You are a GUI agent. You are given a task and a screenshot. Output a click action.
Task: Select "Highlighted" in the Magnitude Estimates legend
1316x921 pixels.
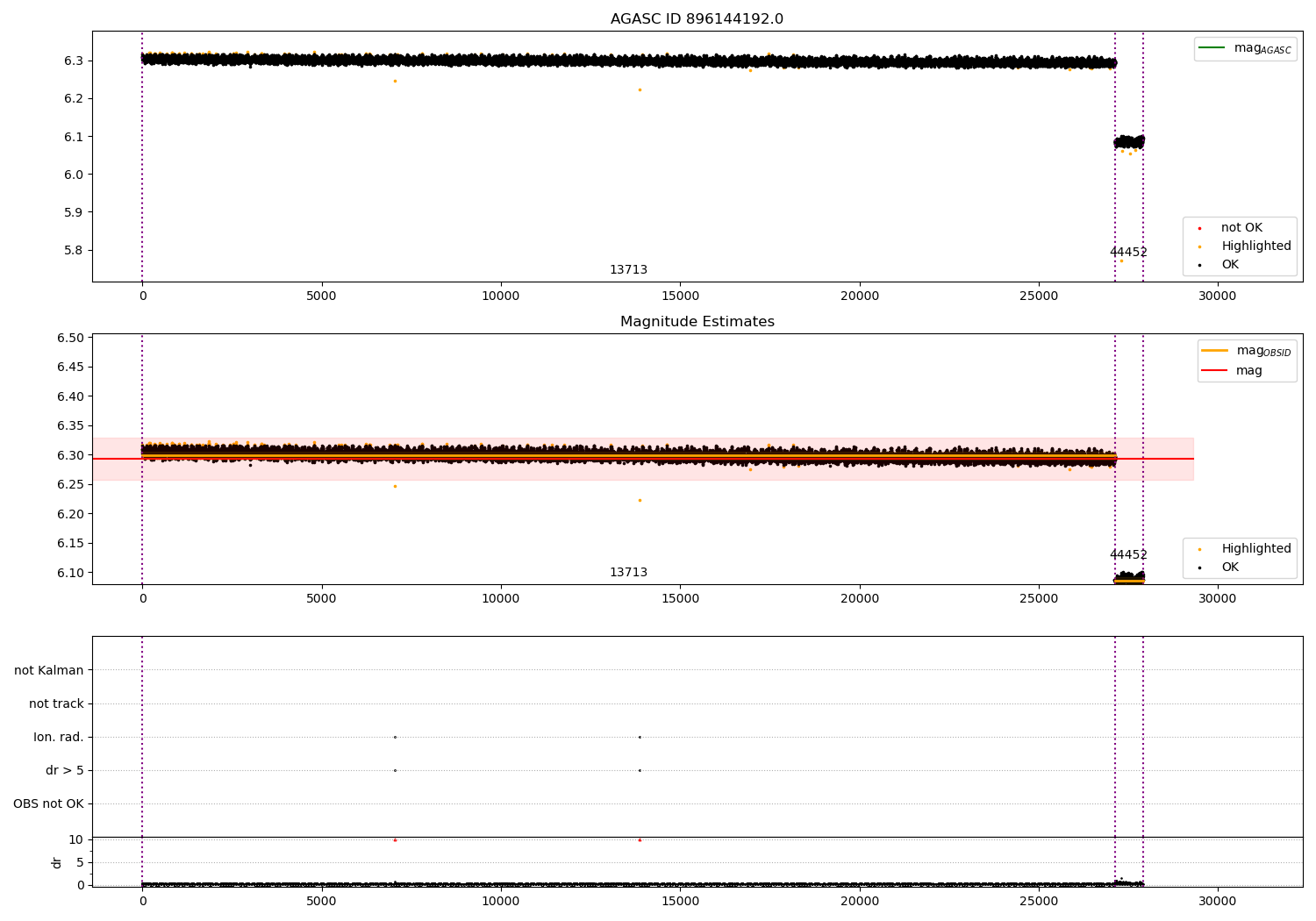point(1256,549)
